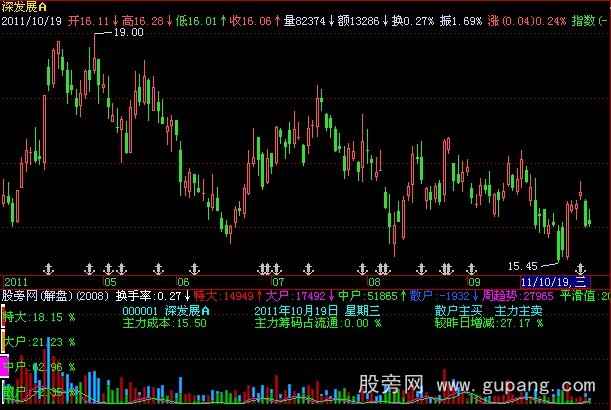Click the 000001 深发展A code label
The image size is (611, 410).
coord(166,311)
